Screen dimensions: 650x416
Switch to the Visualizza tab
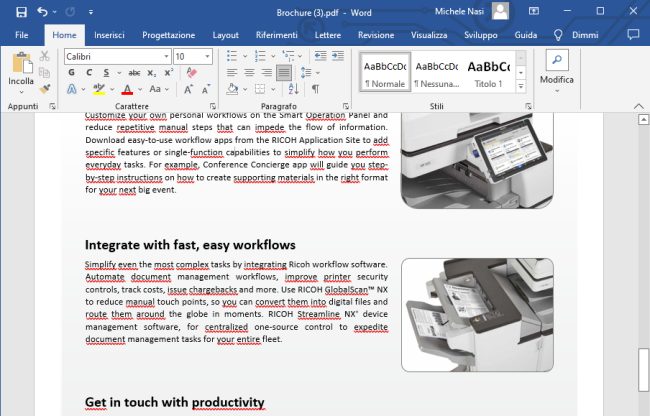429,35
